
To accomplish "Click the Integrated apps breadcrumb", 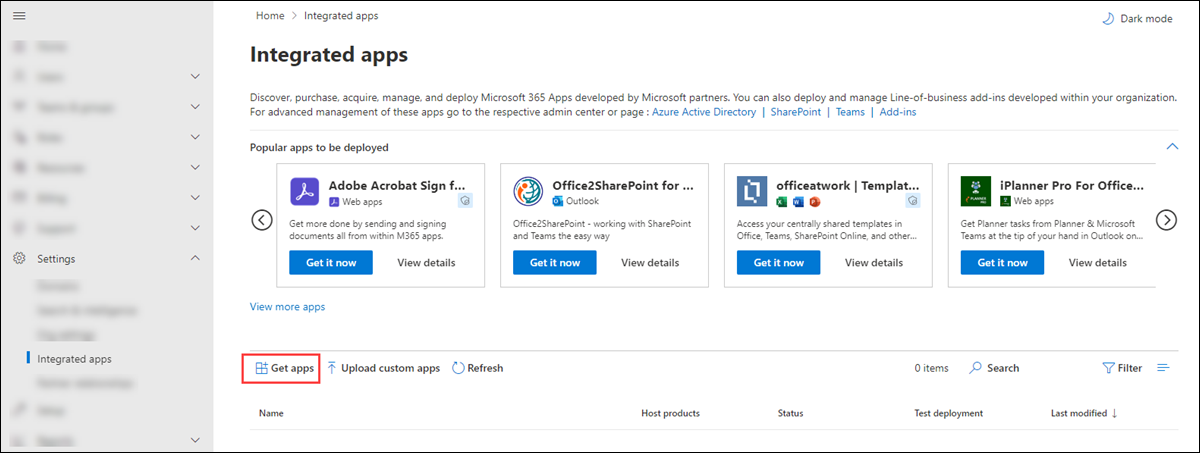I will pos(341,16).
